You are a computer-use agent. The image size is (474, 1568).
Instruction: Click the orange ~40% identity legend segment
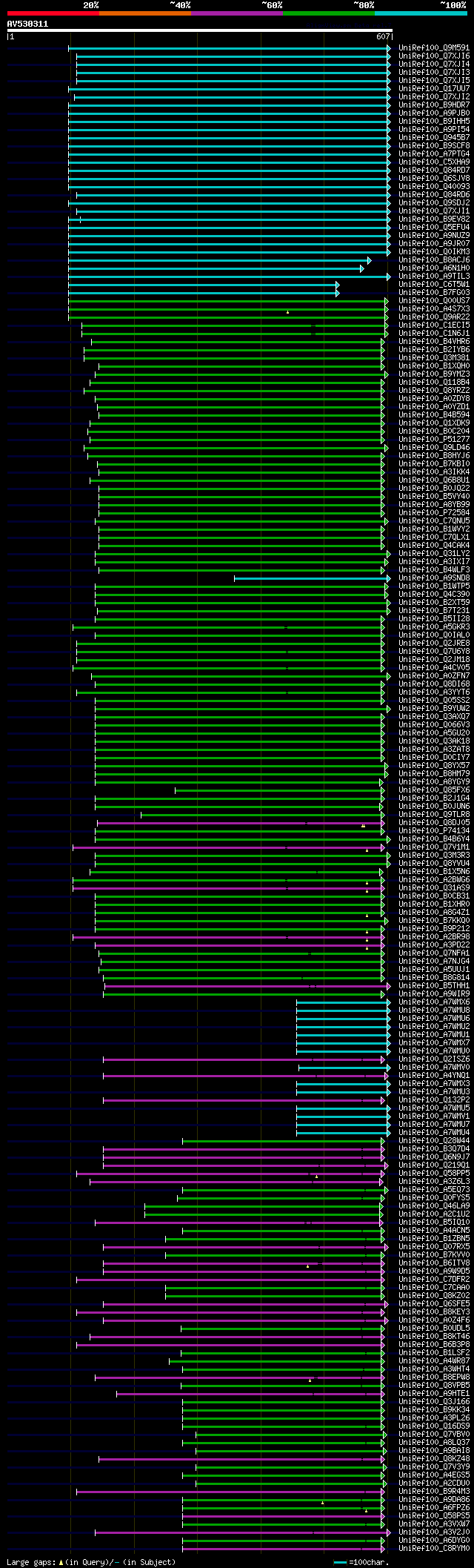tap(145, 13)
